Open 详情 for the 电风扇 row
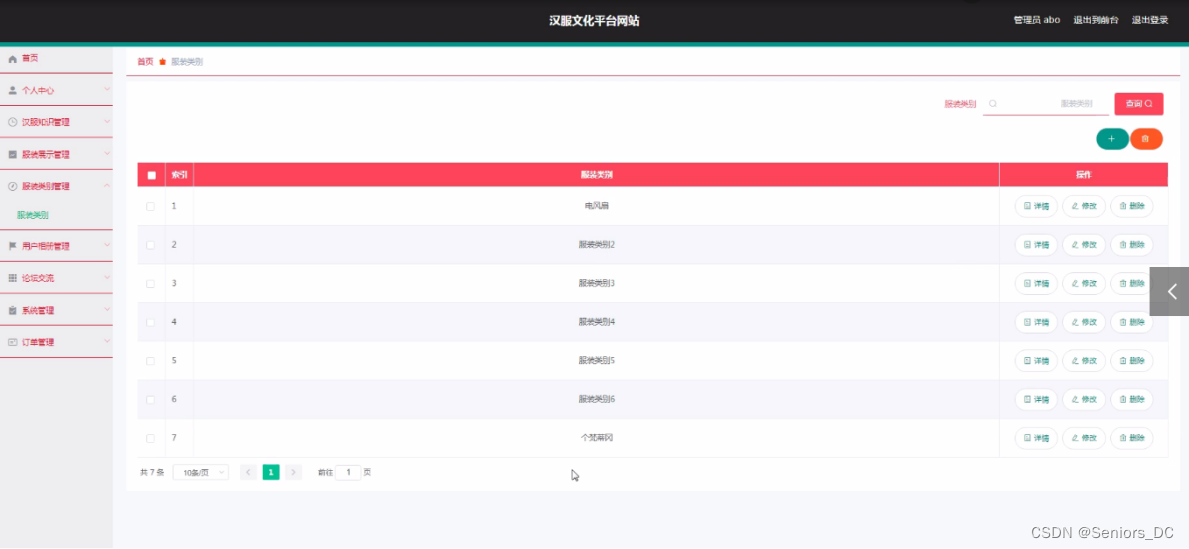This screenshot has width=1189, height=549. 1036,206
